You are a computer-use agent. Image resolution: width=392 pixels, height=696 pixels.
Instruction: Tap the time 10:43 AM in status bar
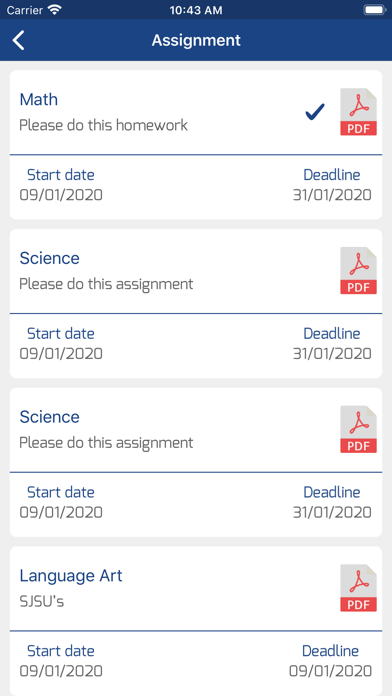click(196, 10)
